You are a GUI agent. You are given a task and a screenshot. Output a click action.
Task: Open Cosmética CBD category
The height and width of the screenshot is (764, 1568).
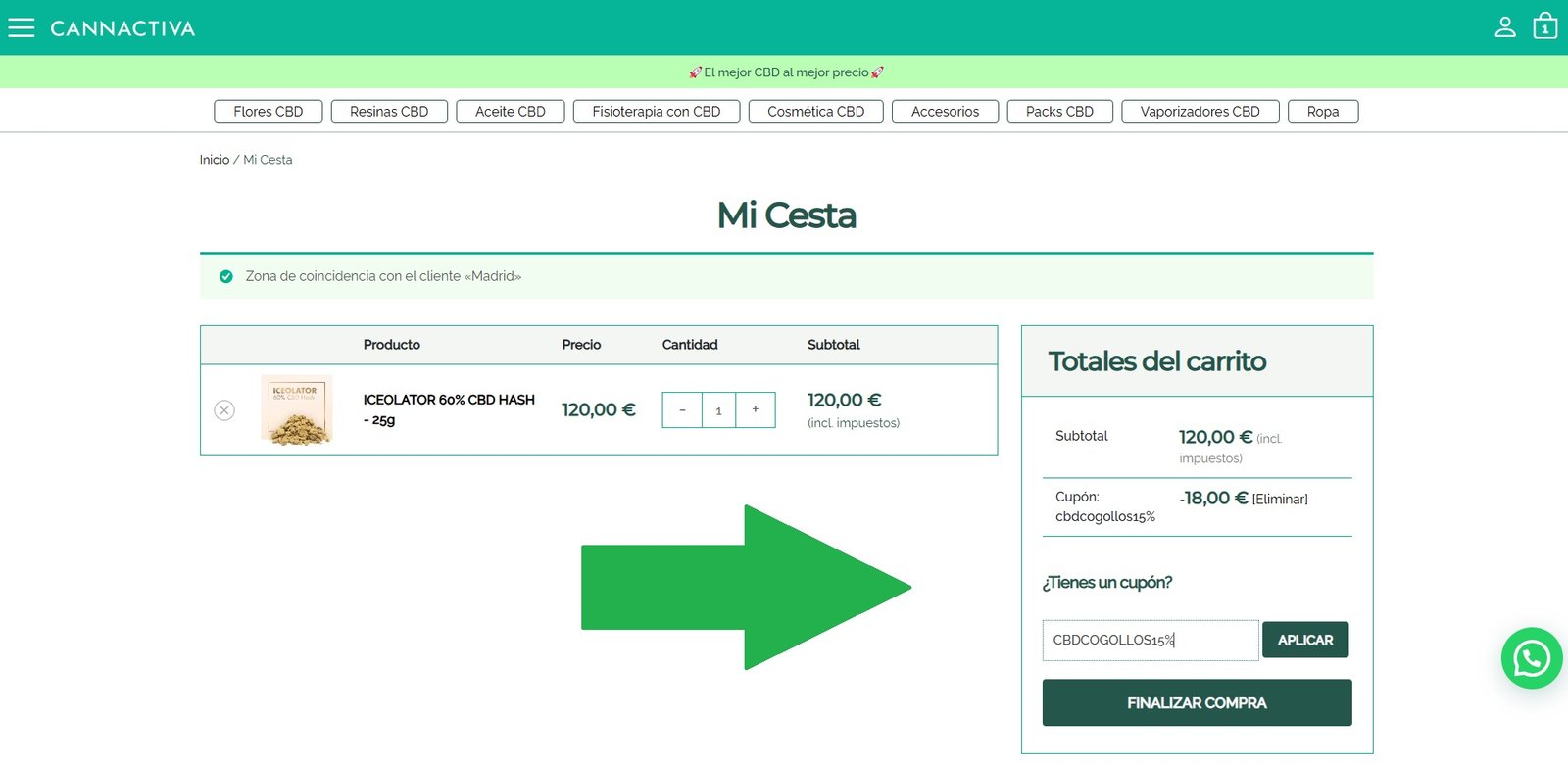[816, 112]
